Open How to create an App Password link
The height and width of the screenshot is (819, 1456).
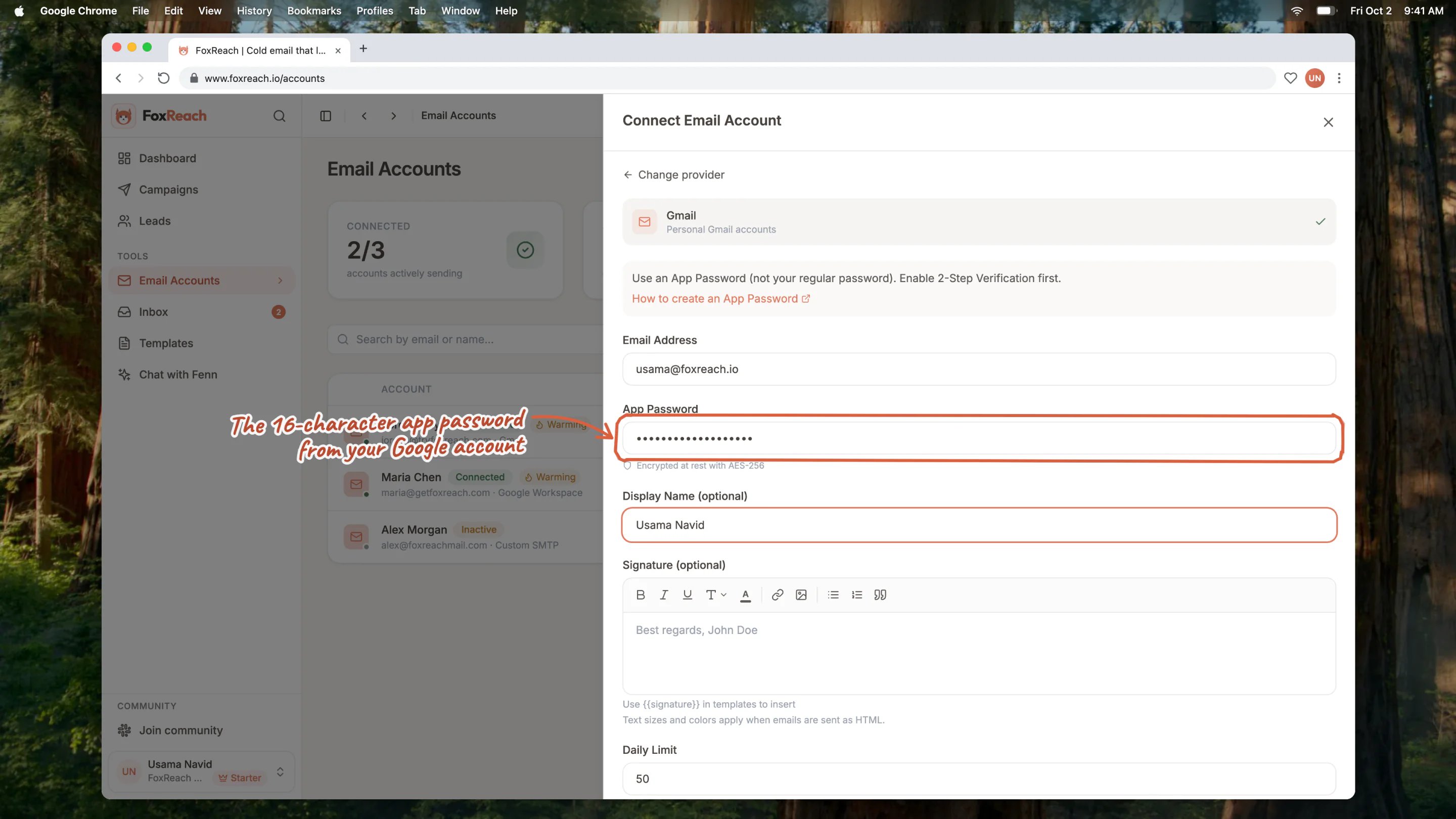(720, 298)
